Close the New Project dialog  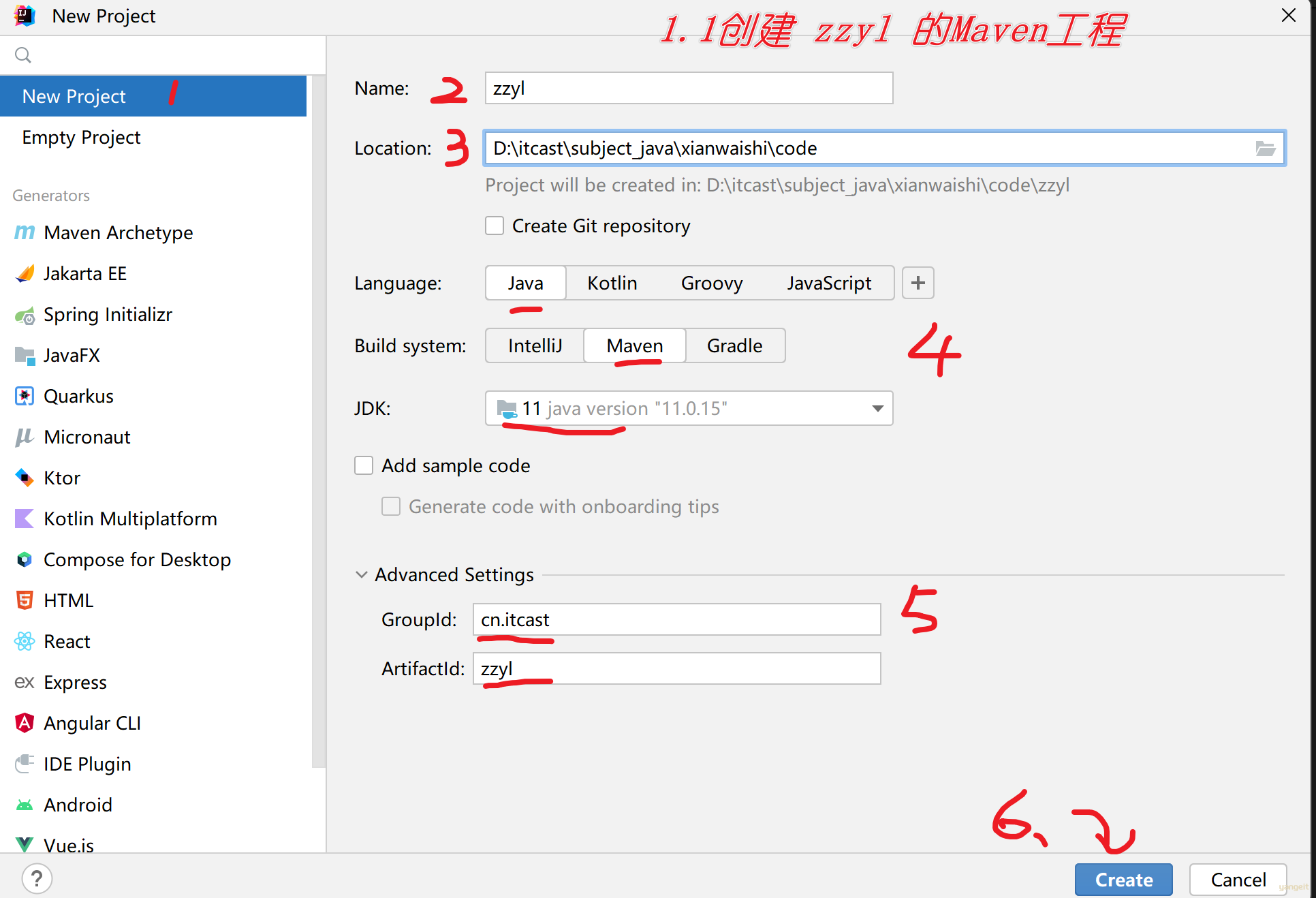point(1288,15)
